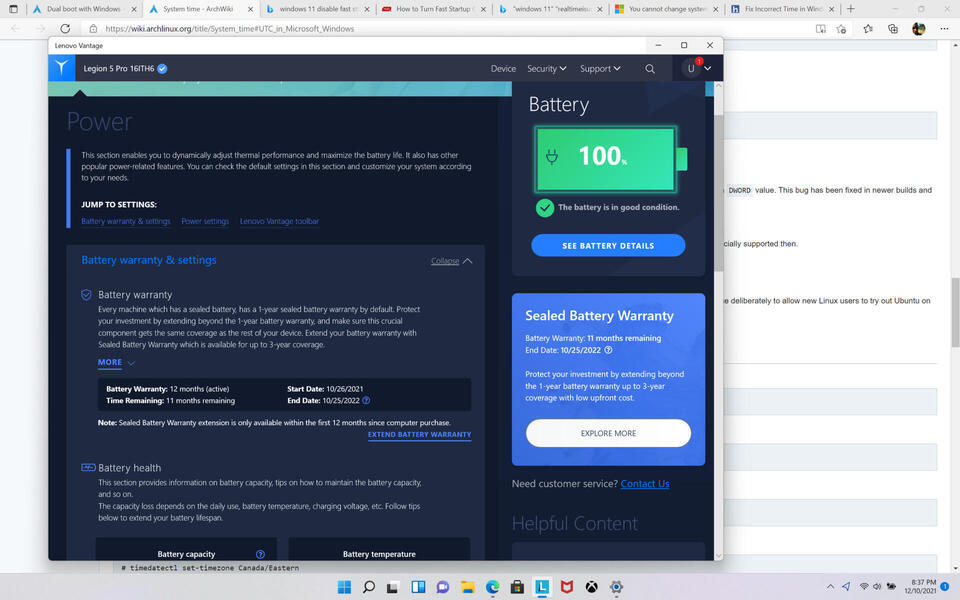
Task: Click the site lock icon in address bar
Action: (93, 29)
